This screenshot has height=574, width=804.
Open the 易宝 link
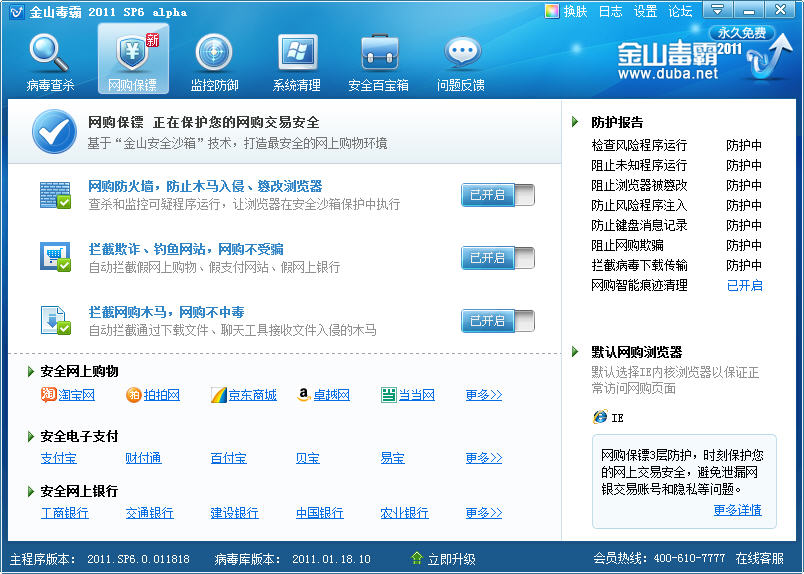click(x=392, y=458)
